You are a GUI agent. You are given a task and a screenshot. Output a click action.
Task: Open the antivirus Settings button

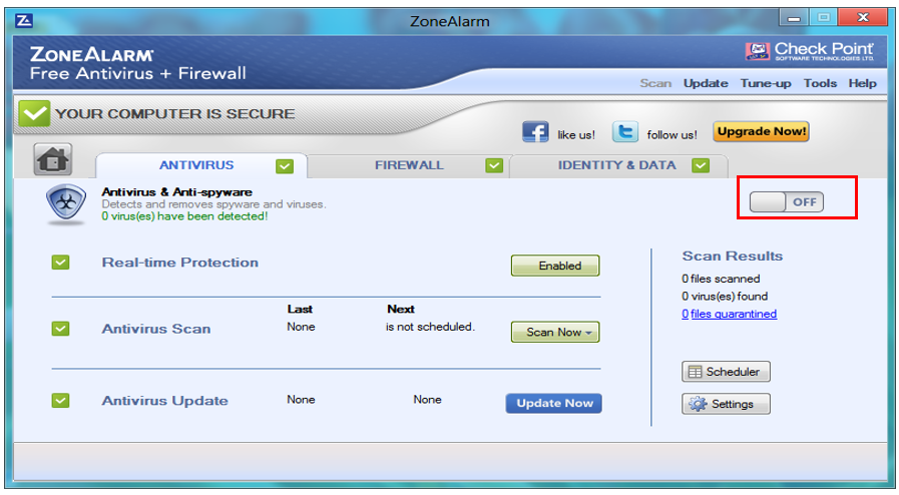click(x=726, y=404)
